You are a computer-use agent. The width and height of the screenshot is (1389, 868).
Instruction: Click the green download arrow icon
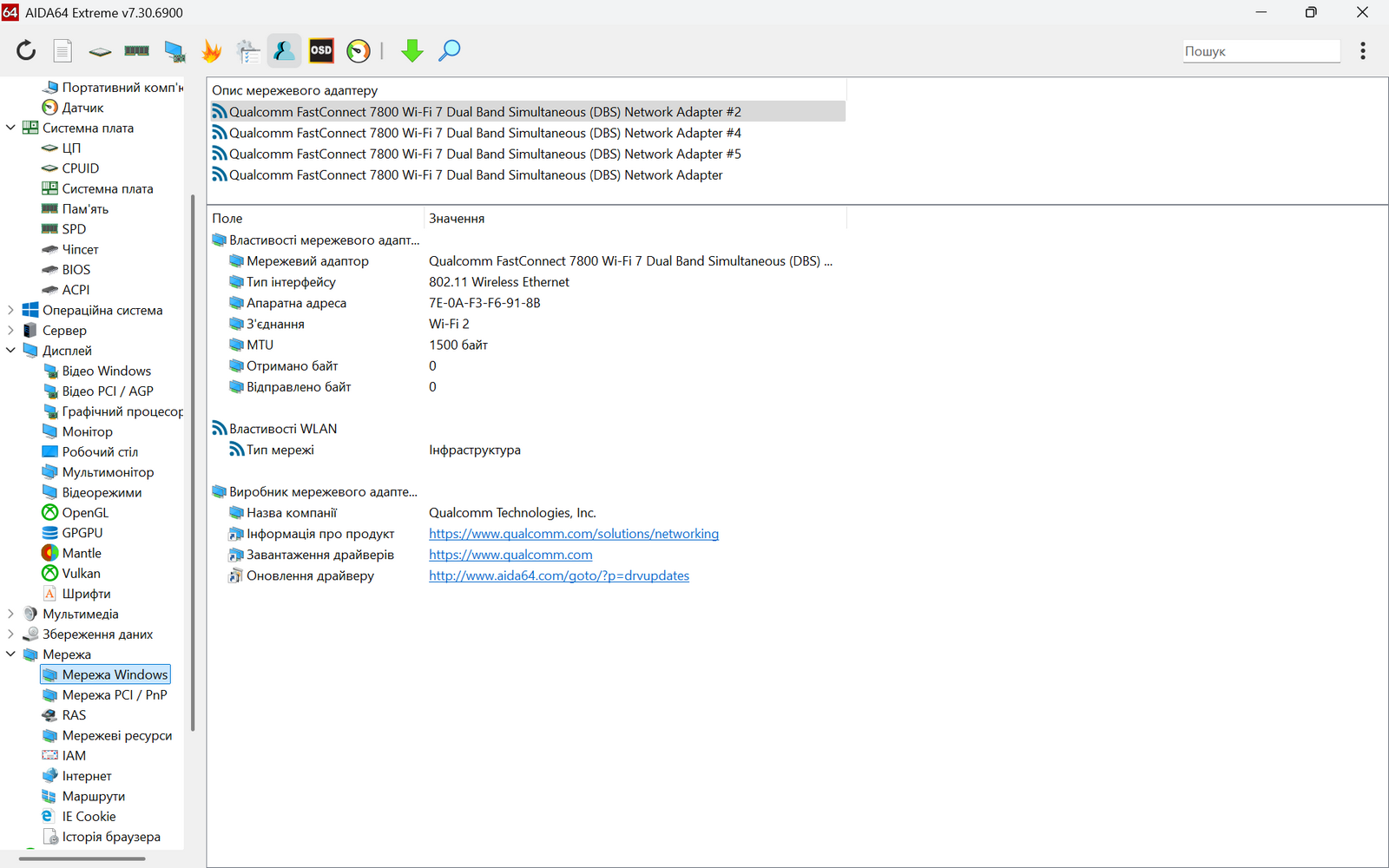(412, 51)
